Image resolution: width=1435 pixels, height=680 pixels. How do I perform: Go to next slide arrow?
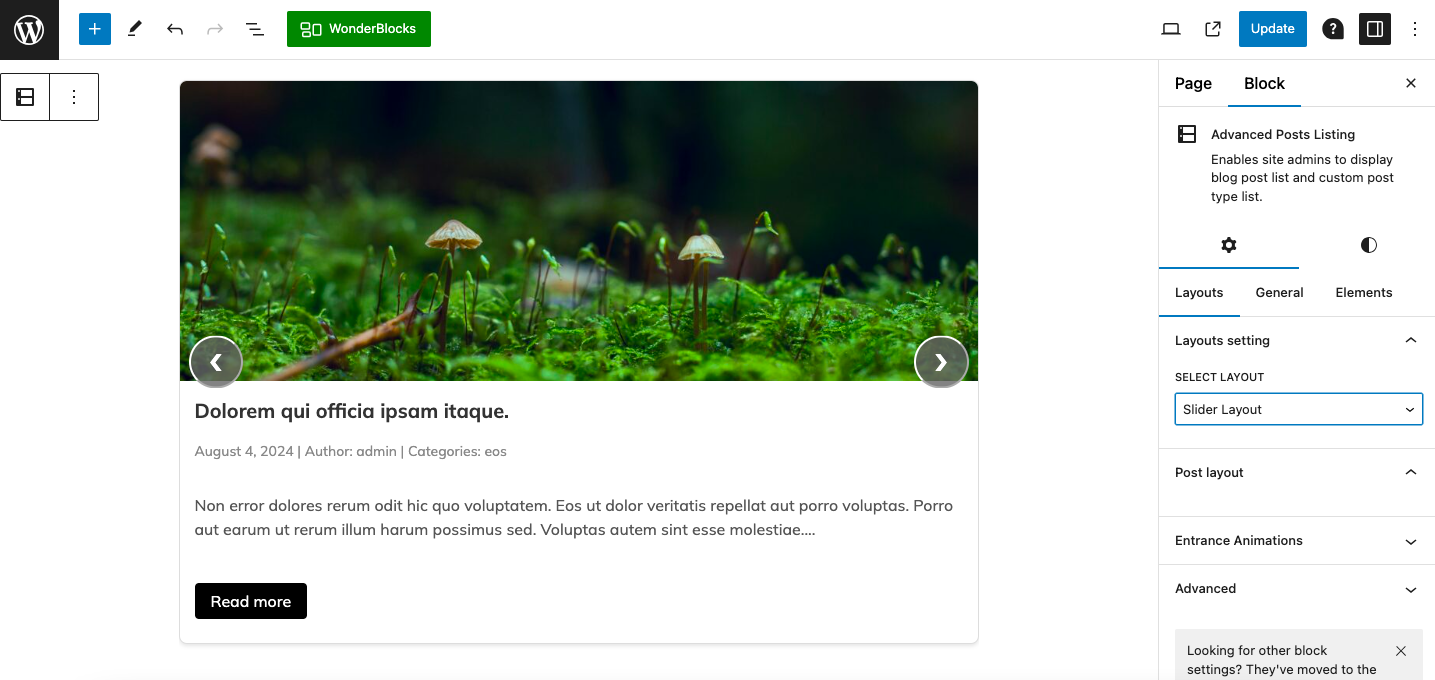(941, 362)
